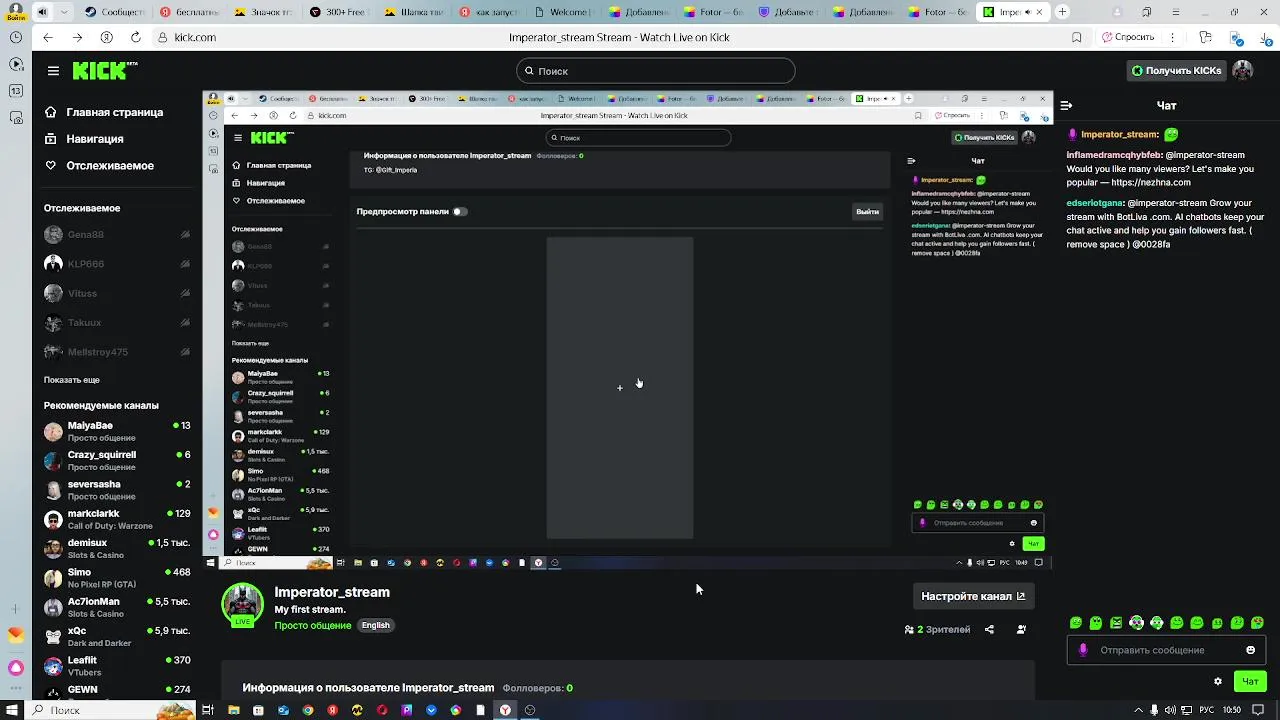Open recommended channel xQc
Image resolution: width=1280 pixels, height=720 pixels.
point(117,637)
